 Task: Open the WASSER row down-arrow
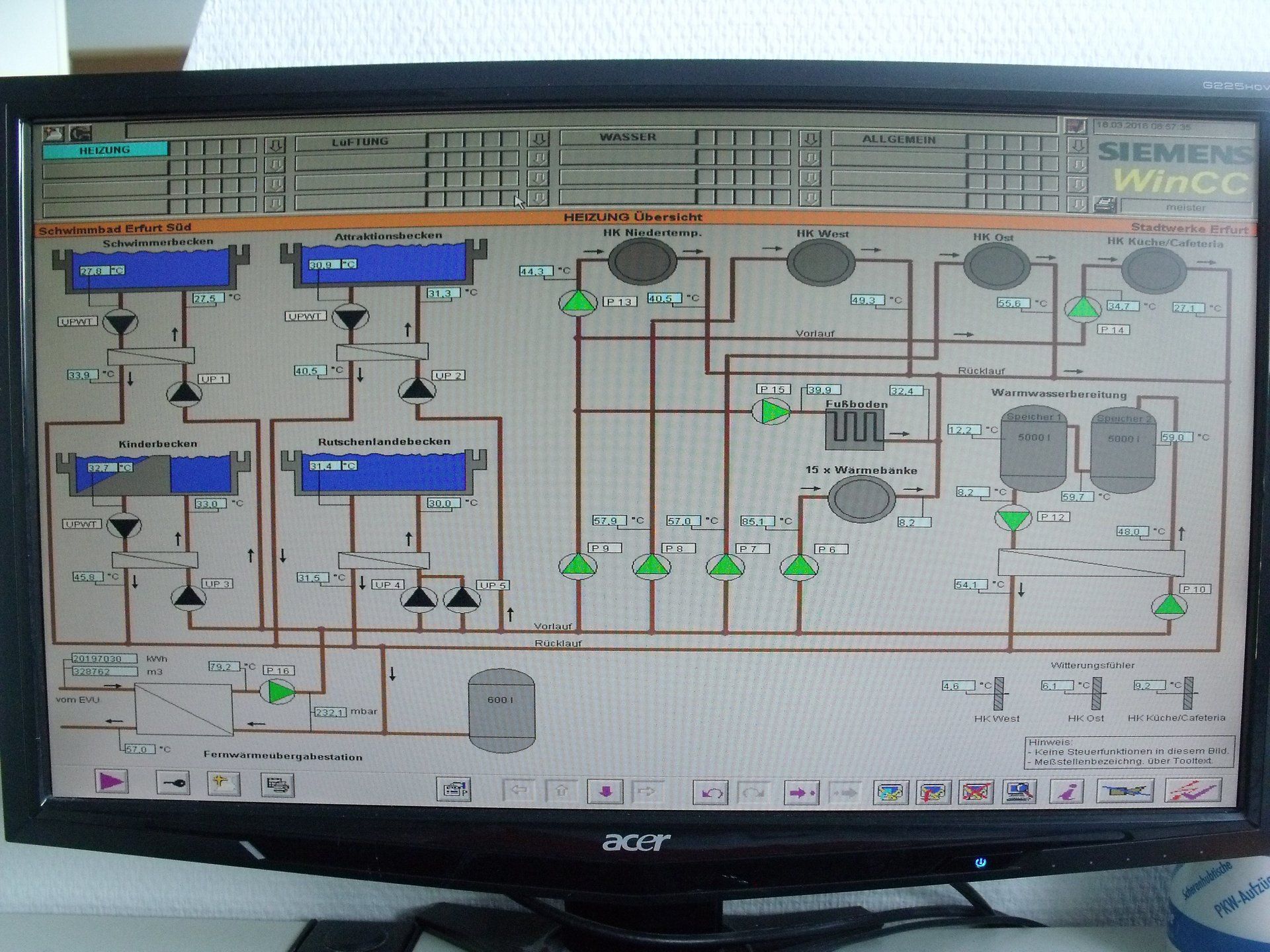pyautogui.click(x=810, y=138)
